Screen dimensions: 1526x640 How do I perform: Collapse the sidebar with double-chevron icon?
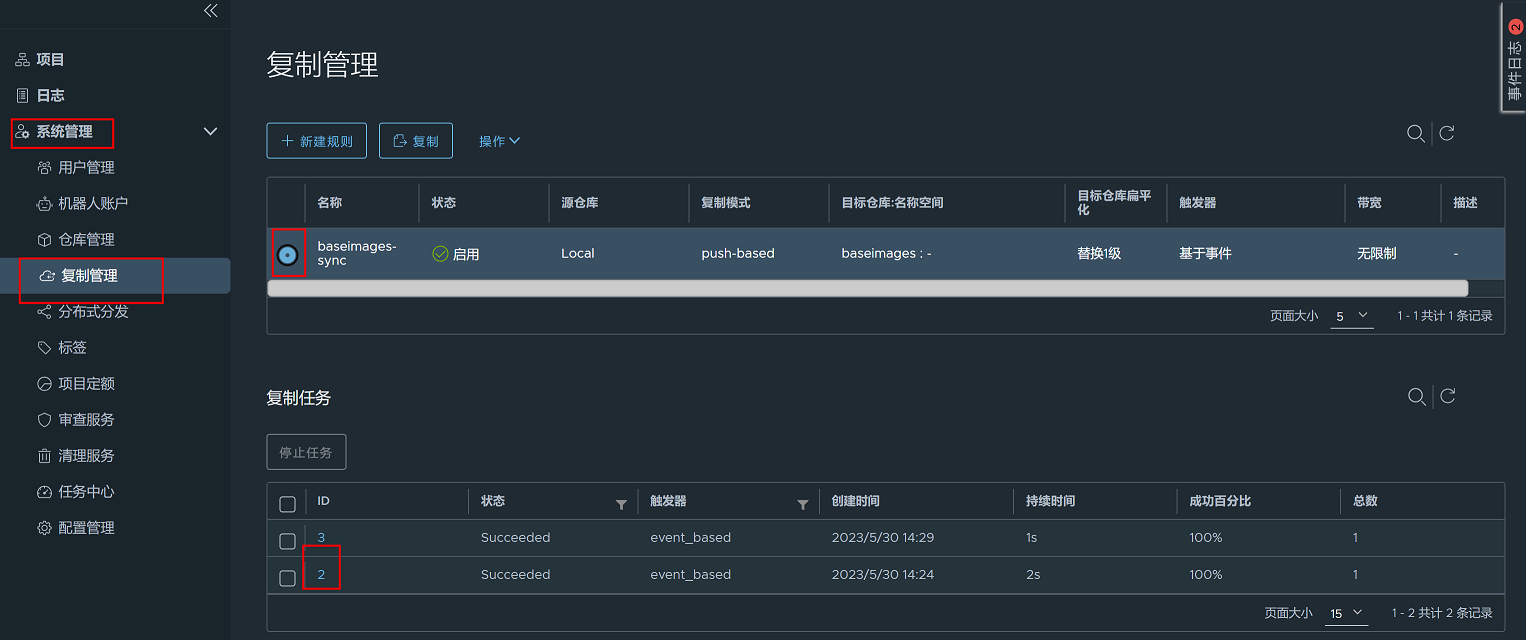coord(210,11)
